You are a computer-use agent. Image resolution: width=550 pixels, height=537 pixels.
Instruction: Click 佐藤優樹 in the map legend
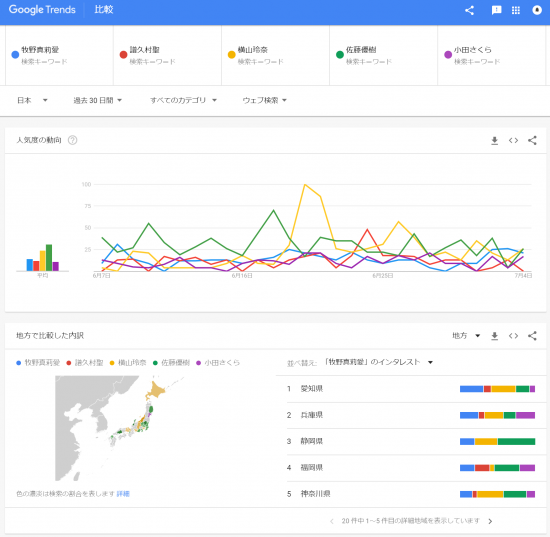(x=171, y=363)
